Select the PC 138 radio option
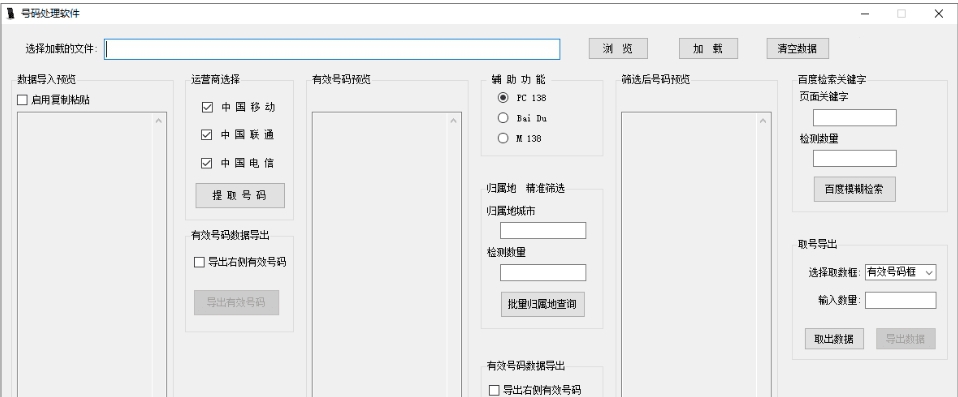This screenshot has height=397, width=958. click(x=503, y=98)
